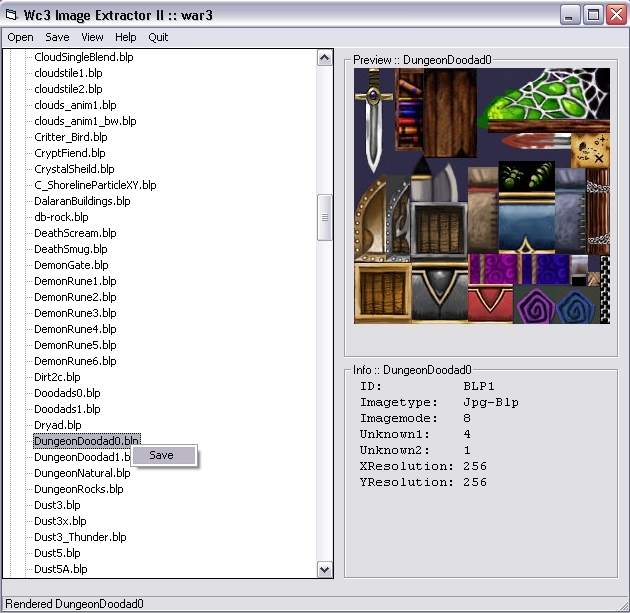Image resolution: width=630 pixels, height=613 pixels.
Task: Select Dust5.blp
Action: [x=57, y=554]
